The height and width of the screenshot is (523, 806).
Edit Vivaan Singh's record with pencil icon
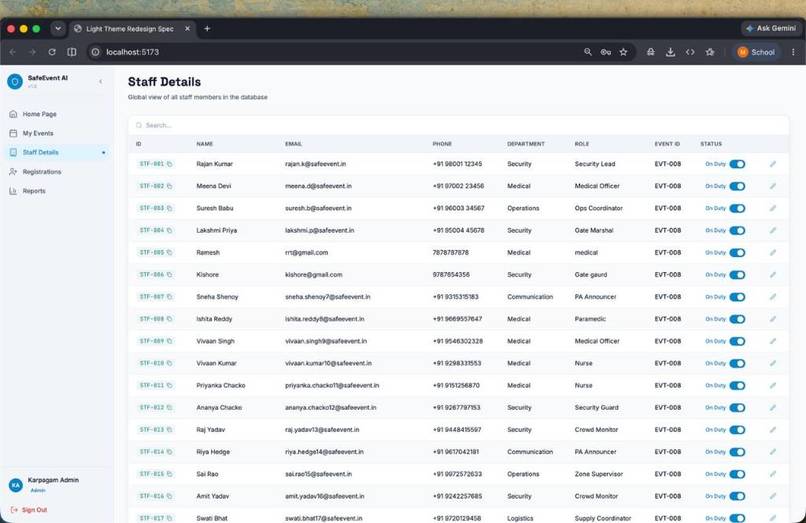click(773, 341)
